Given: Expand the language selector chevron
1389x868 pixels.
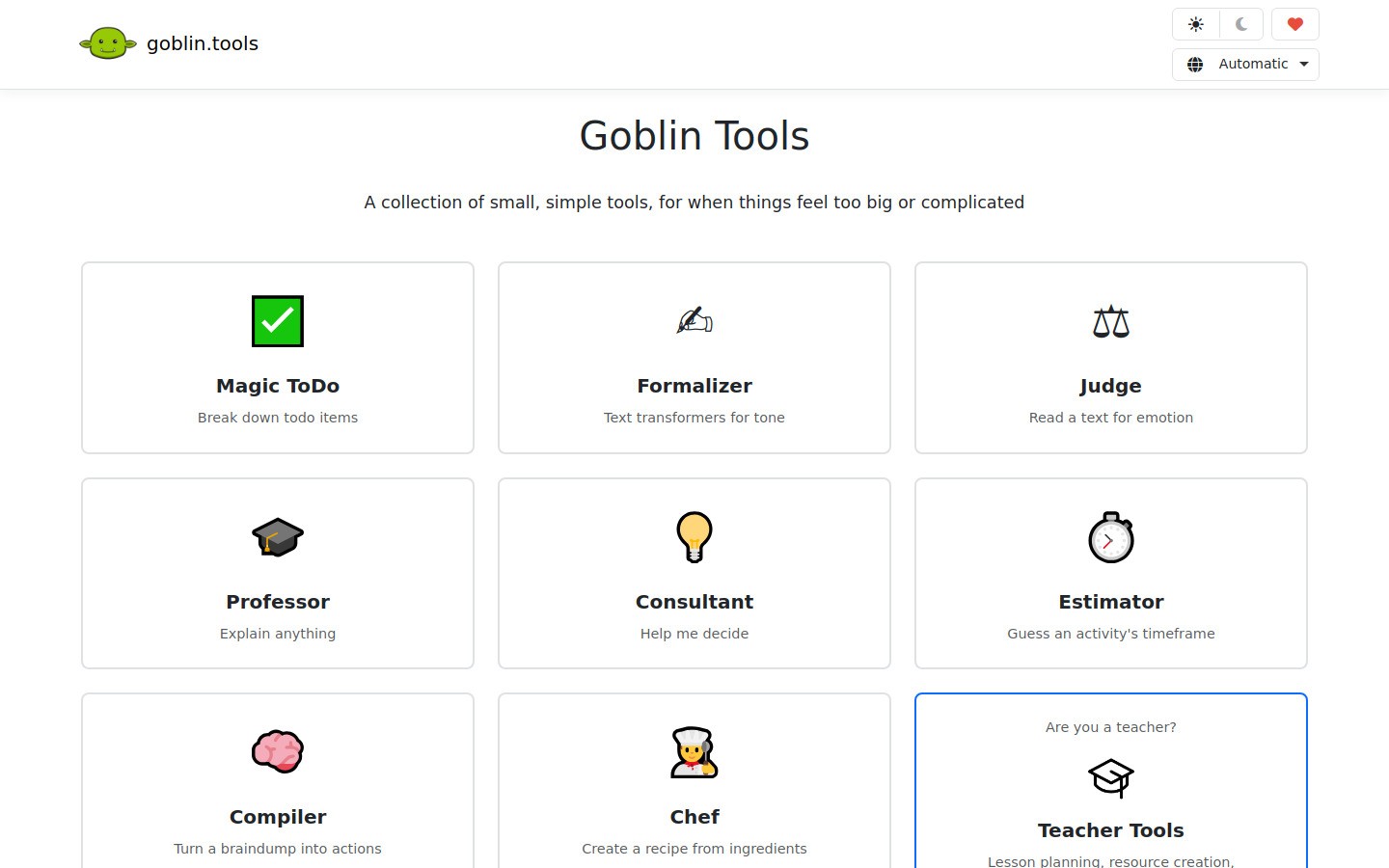Looking at the screenshot, I should point(1304,64).
